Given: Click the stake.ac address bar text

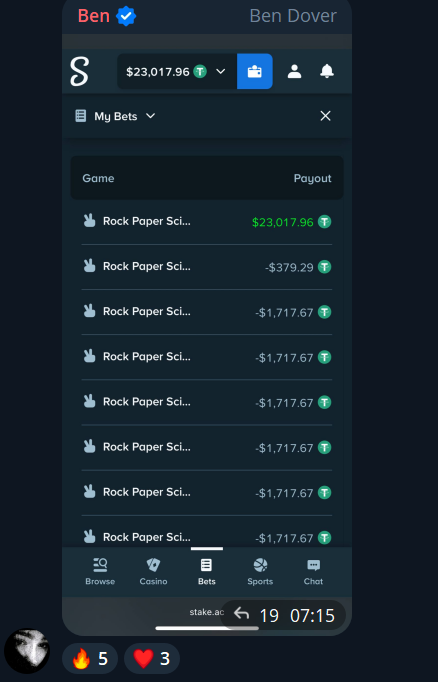Looking at the screenshot, I should 207,612.
